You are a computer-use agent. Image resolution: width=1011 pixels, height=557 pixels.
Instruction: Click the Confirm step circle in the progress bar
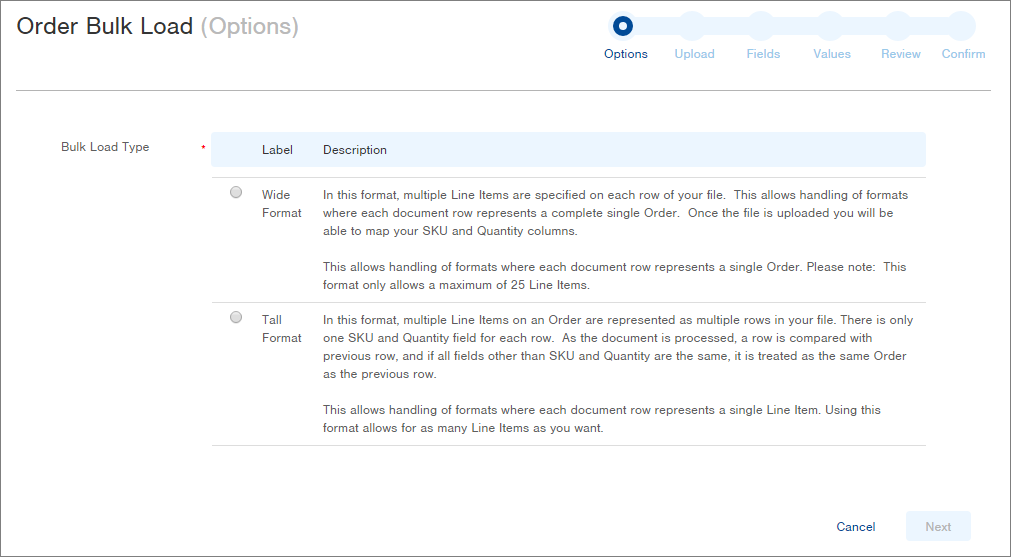(x=962, y=25)
